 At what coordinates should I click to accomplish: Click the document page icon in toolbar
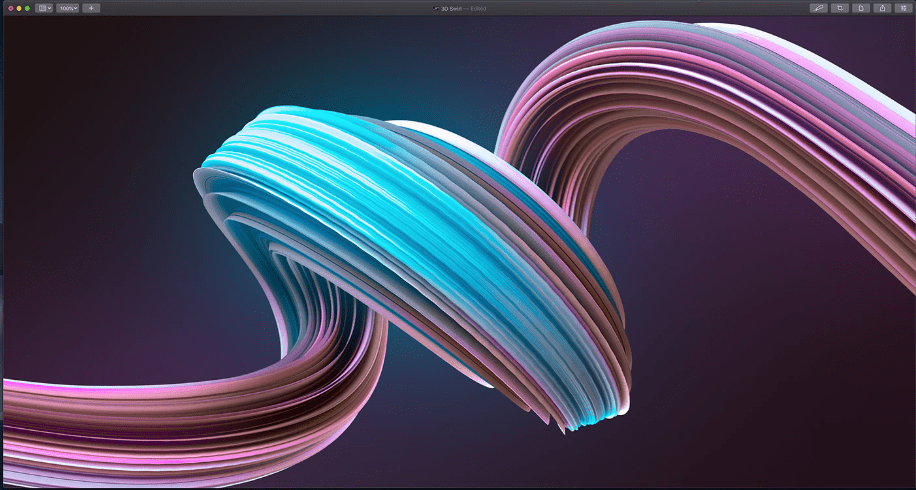coord(861,8)
